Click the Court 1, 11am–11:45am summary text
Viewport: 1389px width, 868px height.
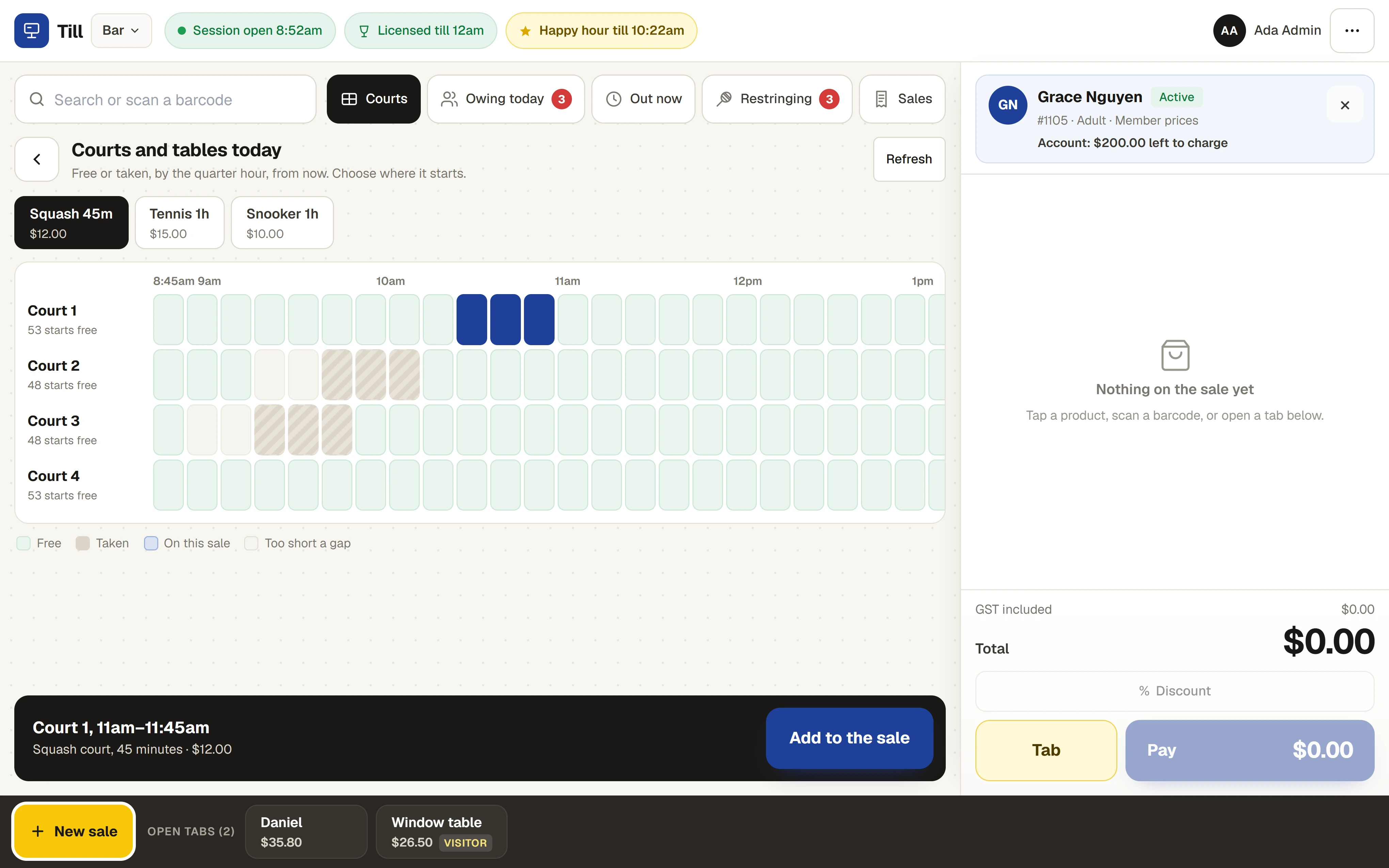[121, 727]
